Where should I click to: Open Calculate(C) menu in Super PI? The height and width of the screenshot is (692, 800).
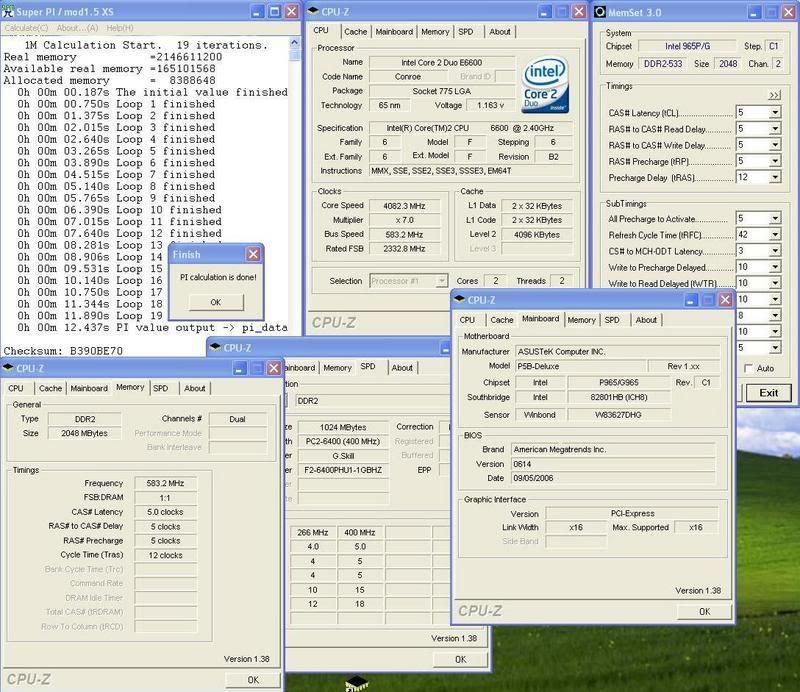tap(27, 28)
